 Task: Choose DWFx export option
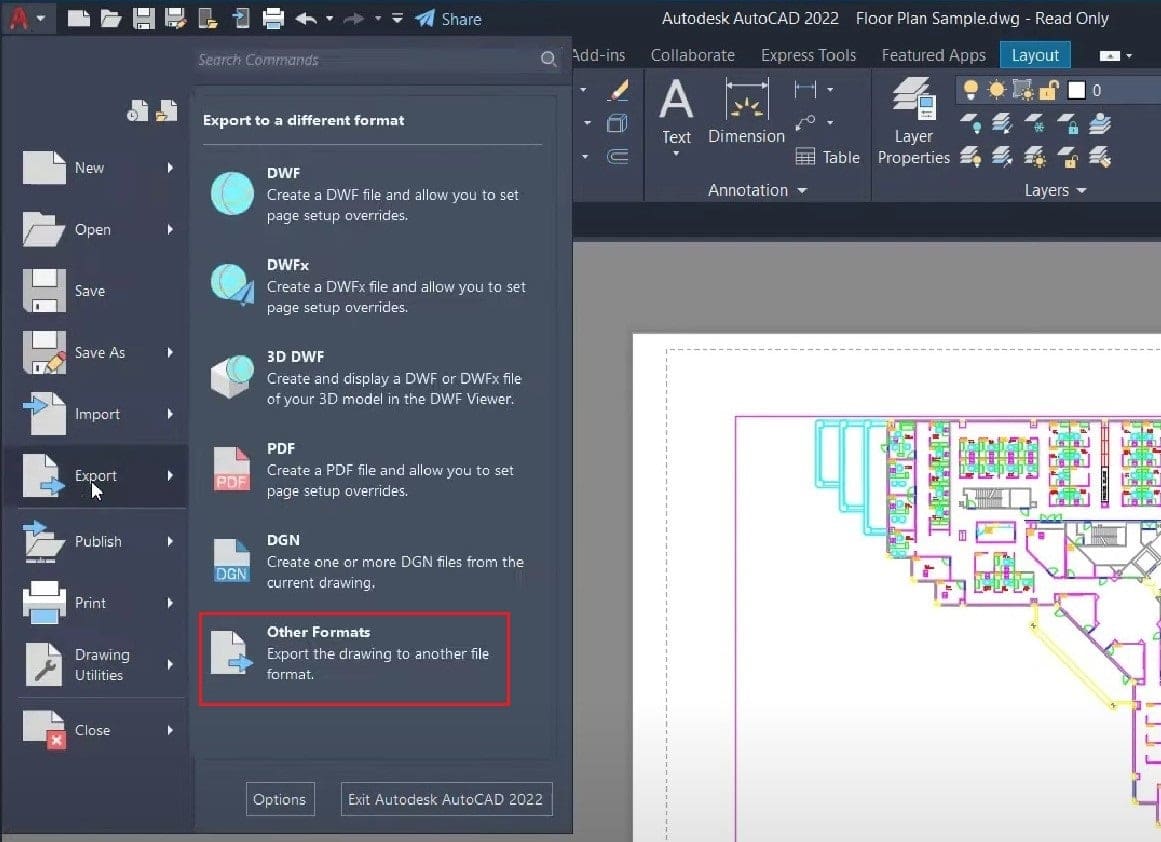(x=370, y=286)
